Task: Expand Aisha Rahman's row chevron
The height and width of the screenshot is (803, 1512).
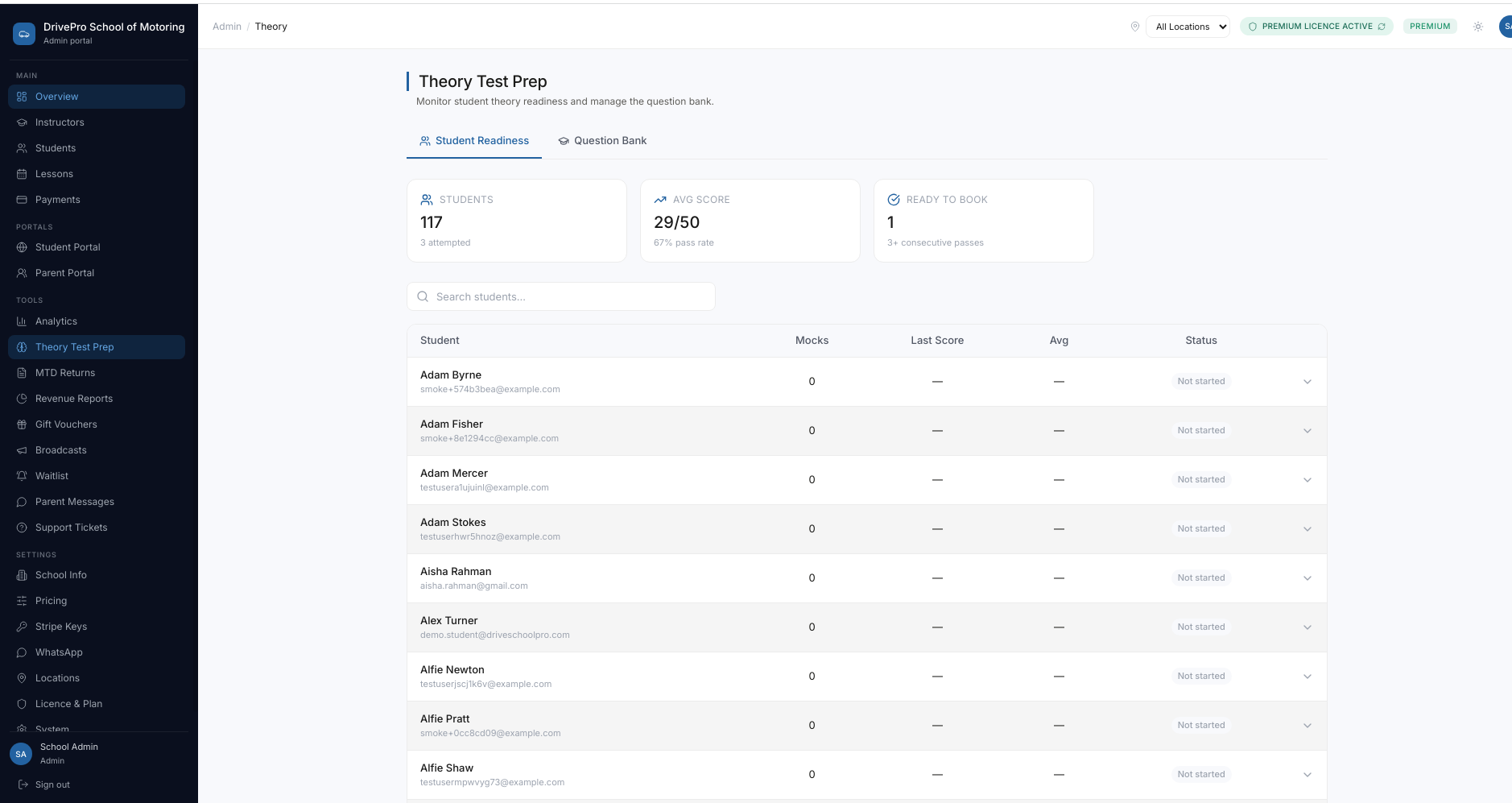Action: point(1308,578)
